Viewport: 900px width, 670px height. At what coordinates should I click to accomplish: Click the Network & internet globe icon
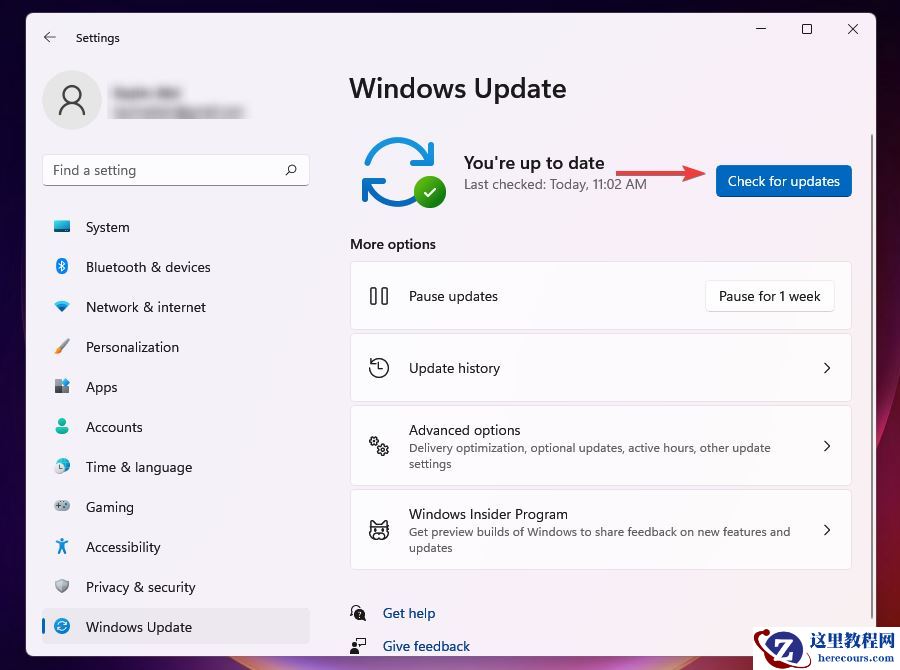click(x=63, y=307)
